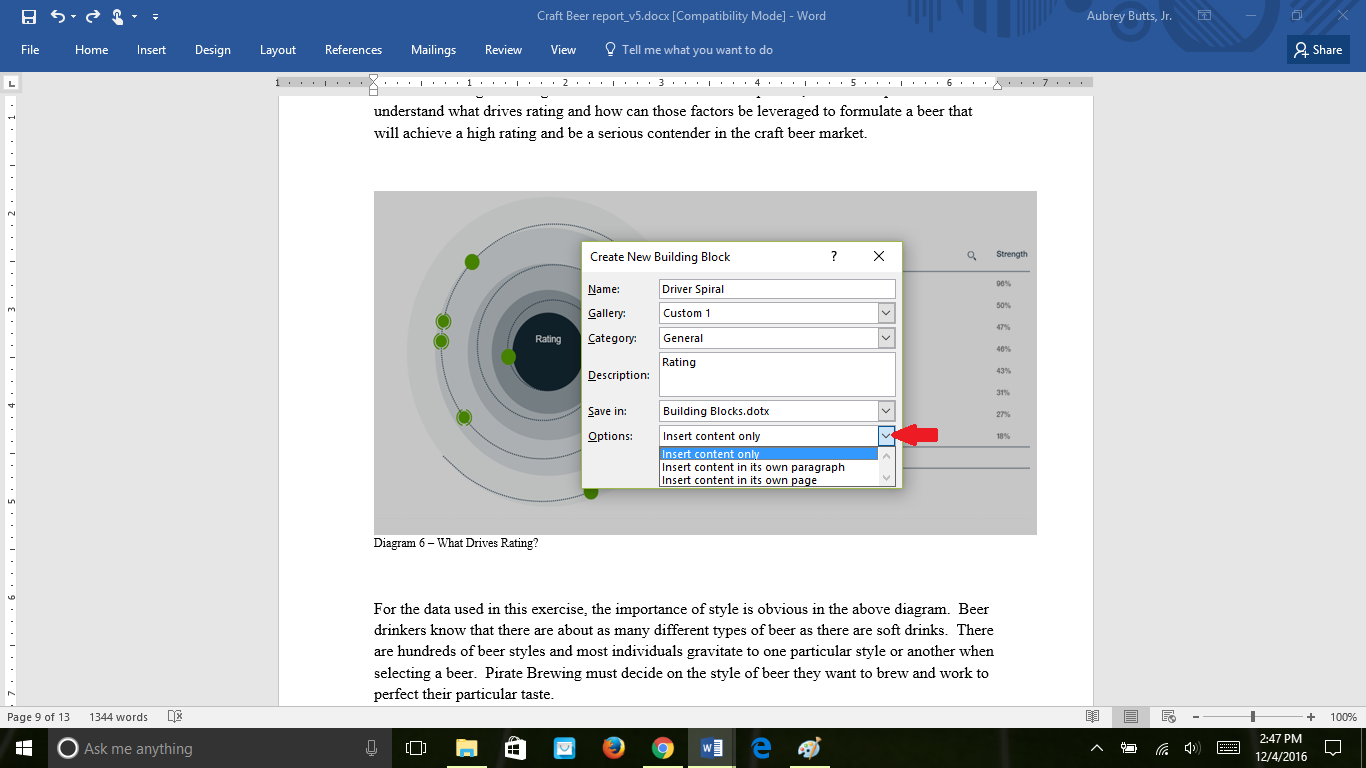Viewport: 1366px width, 768px height.
Task: Click the Undo arrow icon
Action: tap(58, 16)
